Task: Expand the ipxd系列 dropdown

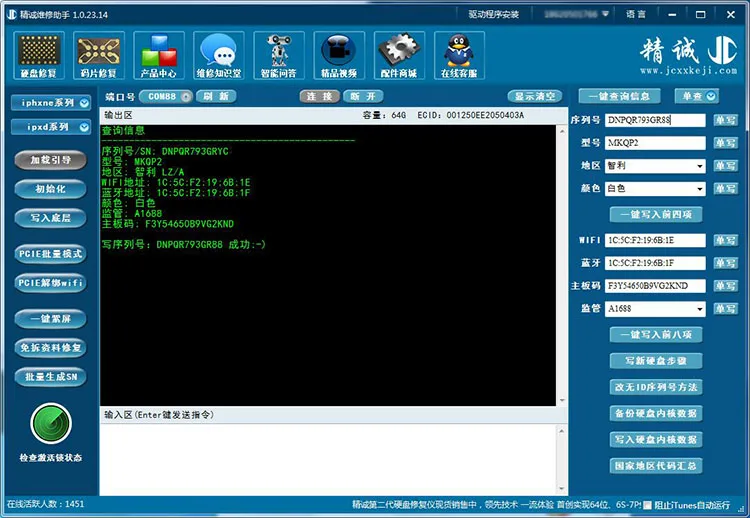Action: 51,127
